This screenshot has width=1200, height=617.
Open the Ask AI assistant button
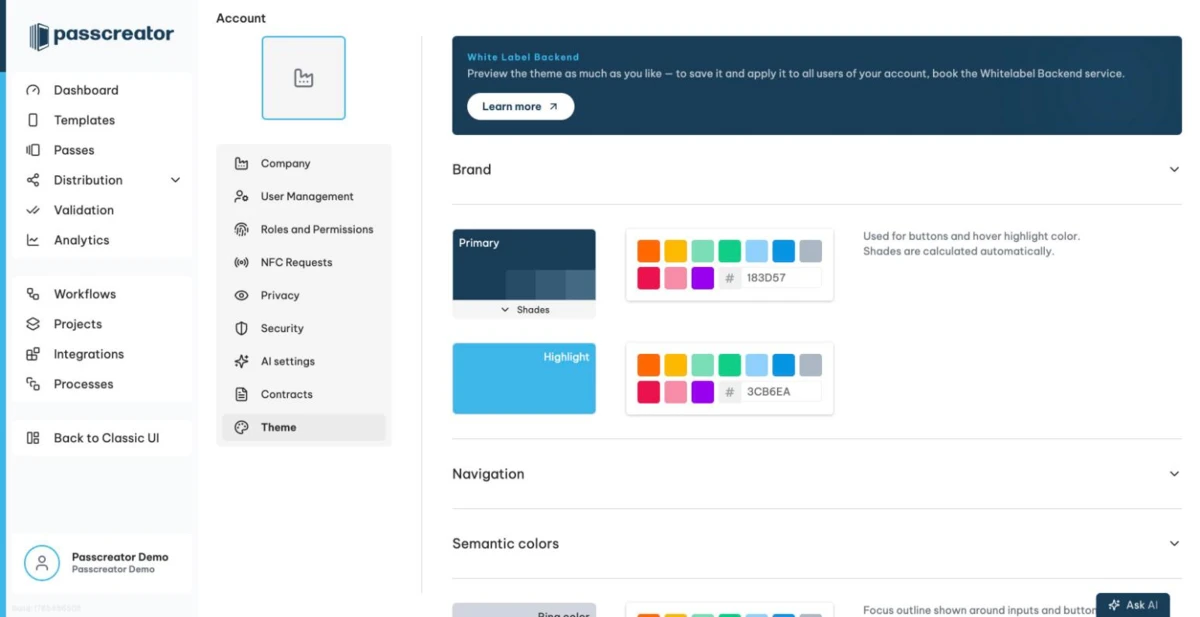click(x=1133, y=605)
